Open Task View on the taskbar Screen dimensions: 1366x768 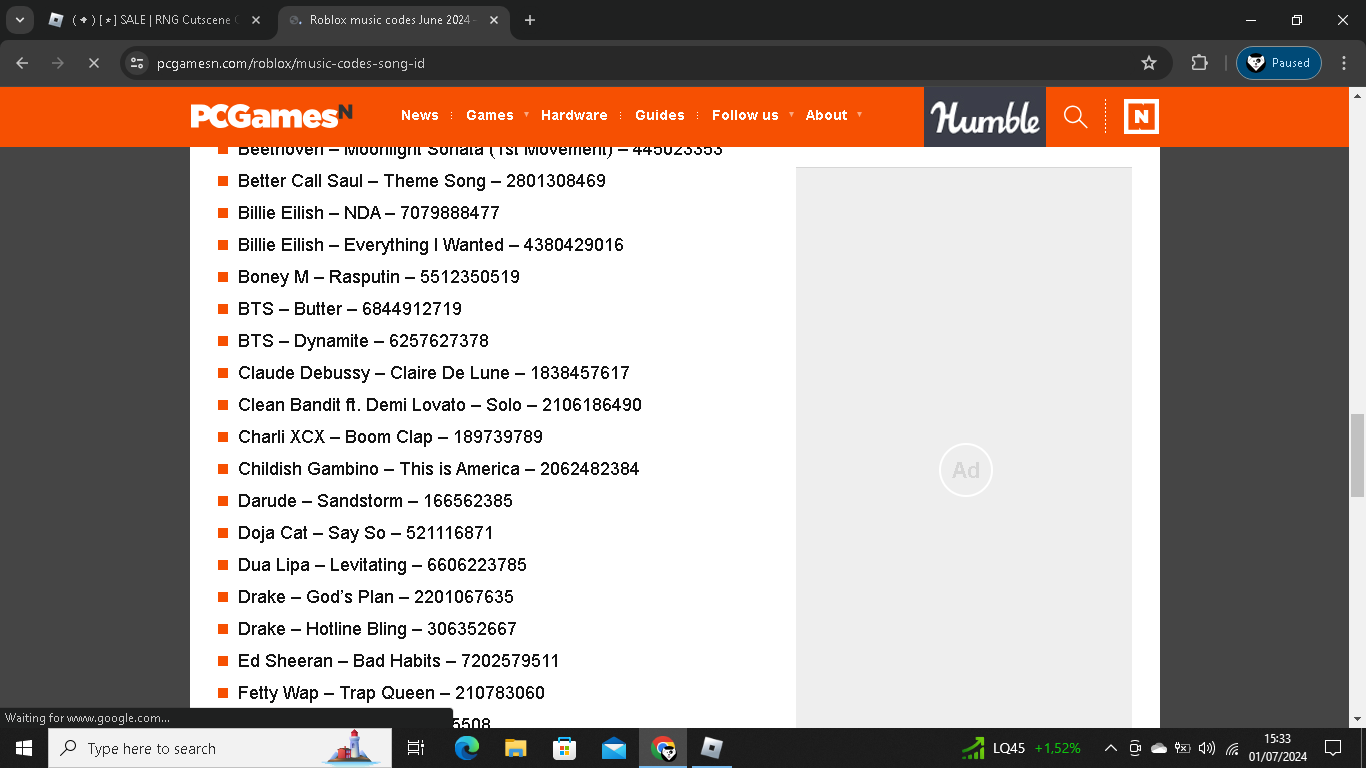tap(416, 748)
